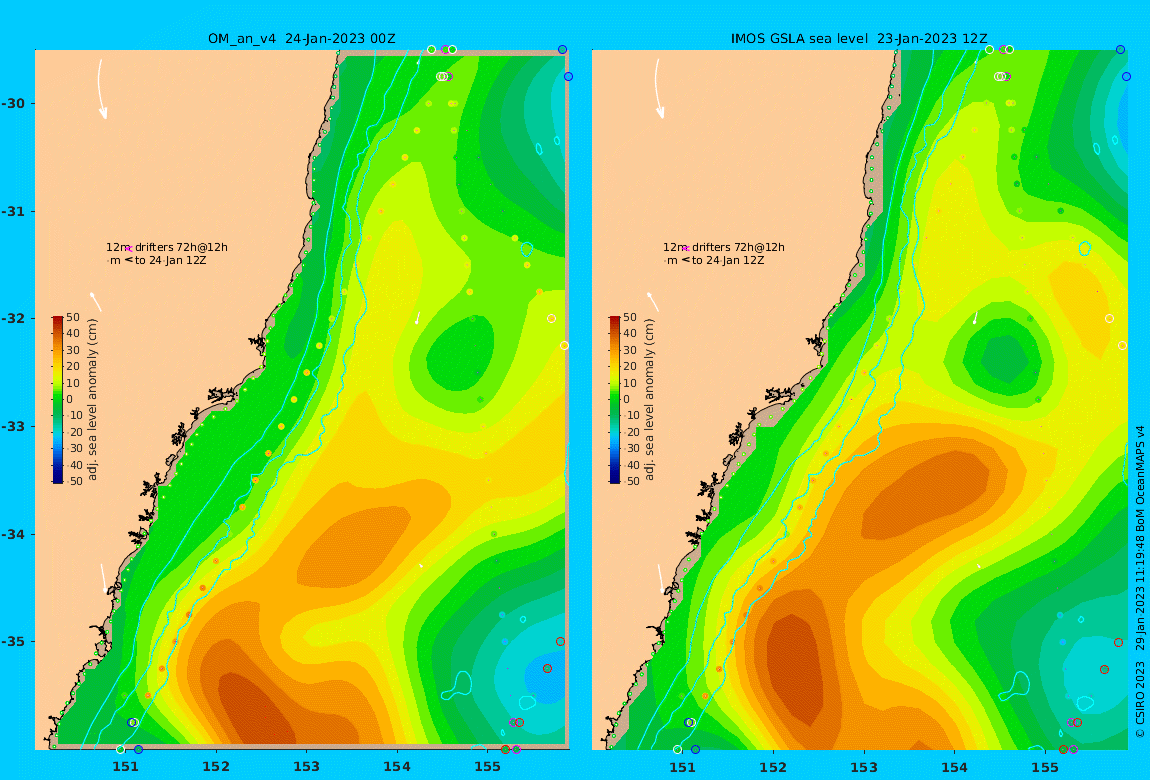Screen dimensions: 1150x780
Task: Click longitude 155 label under left map
Action: (487, 767)
